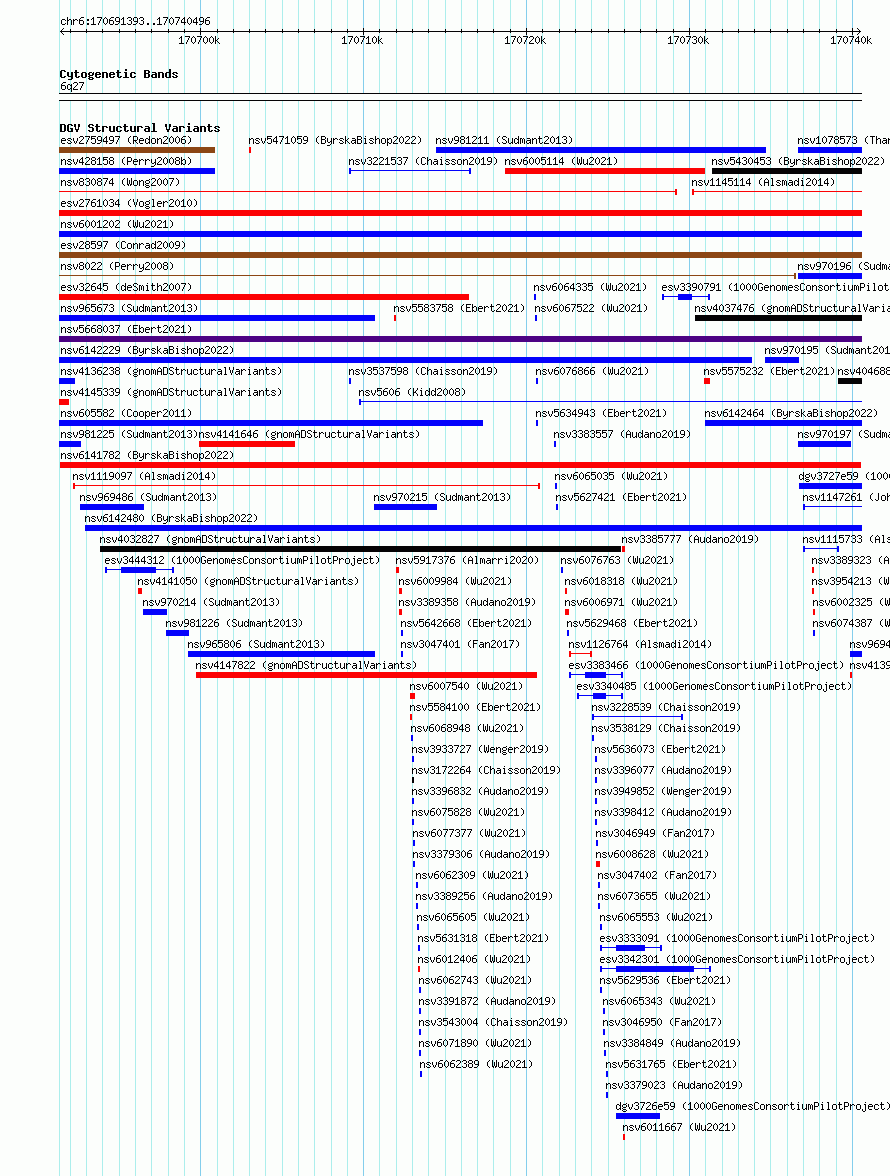The width and height of the screenshot is (890, 1176).
Task: Click the brown bar under esv28597
Action: tap(460, 255)
